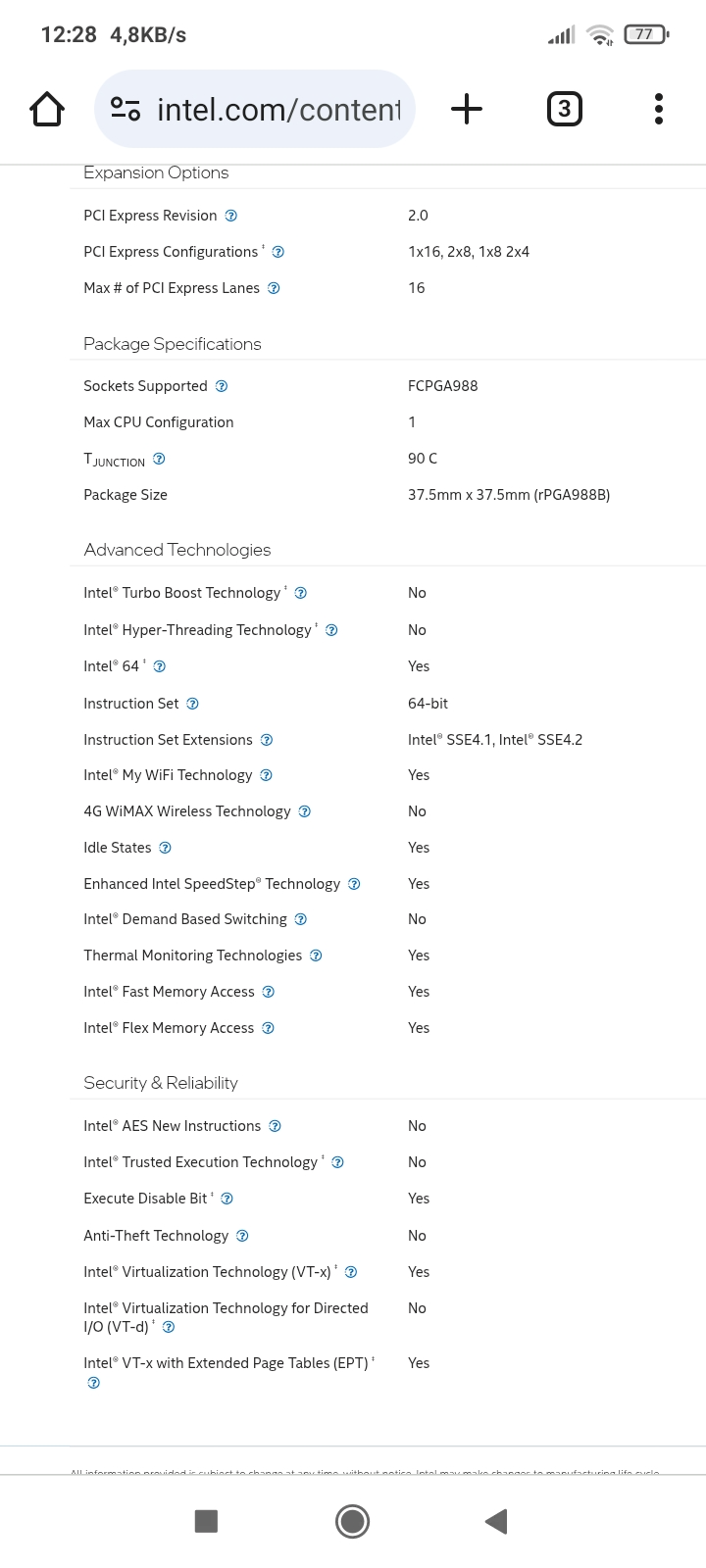The width and height of the screenshot is (706, 1568).
Task: Show info for Hyper-Threading Technology
Action: tap(331, 630)
